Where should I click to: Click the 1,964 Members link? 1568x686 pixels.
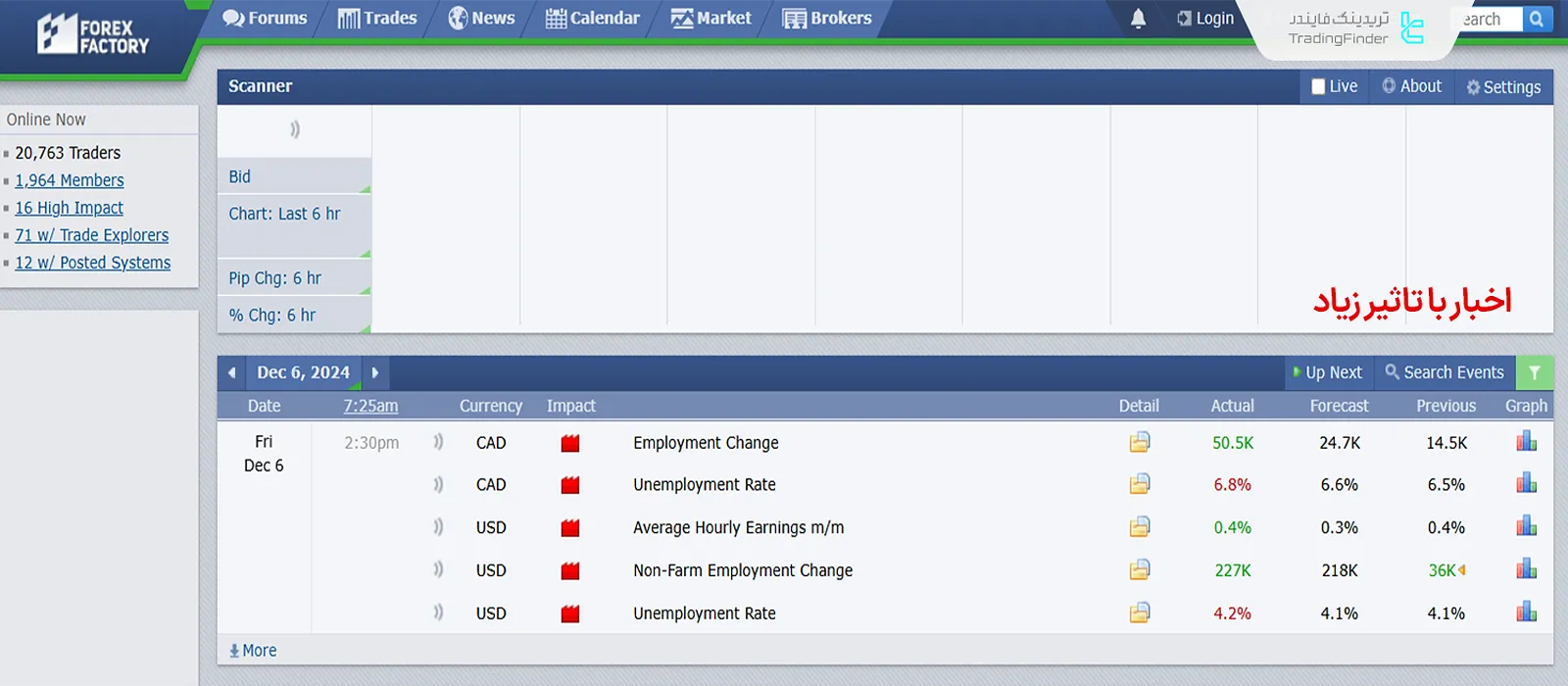(70, 180)
